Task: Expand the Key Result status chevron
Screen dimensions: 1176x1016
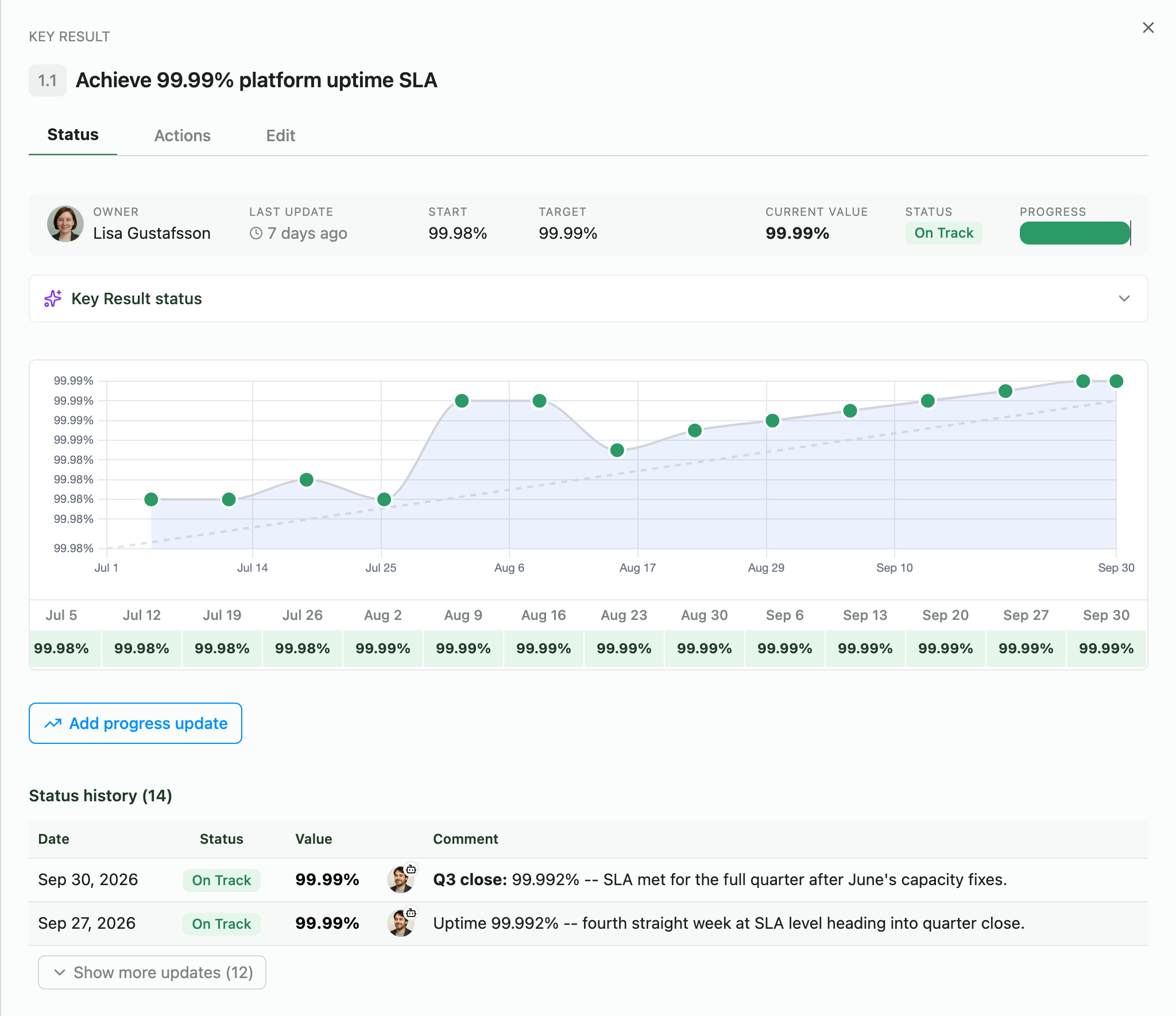Action: 1124,298
